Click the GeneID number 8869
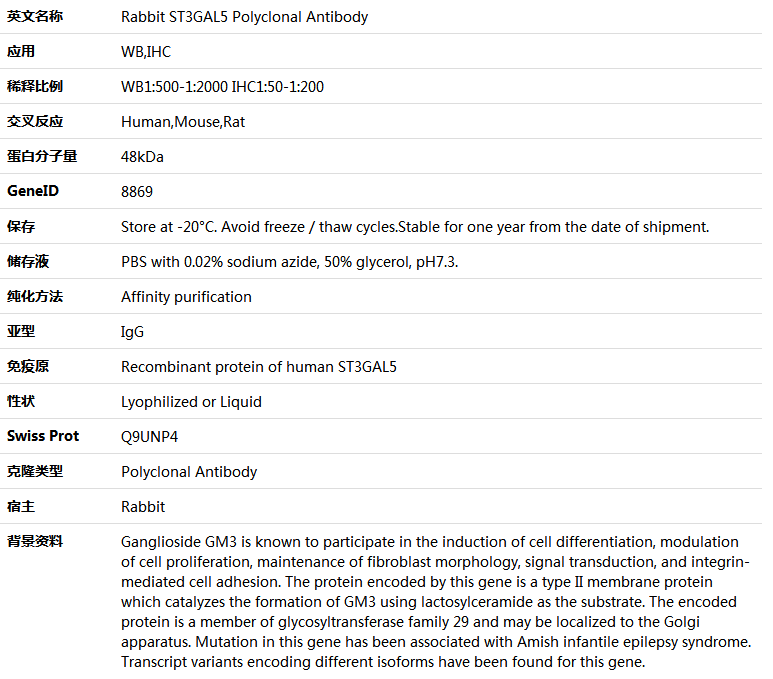The image size is (773, 679). pyautogui.click(x=137, y=192)
